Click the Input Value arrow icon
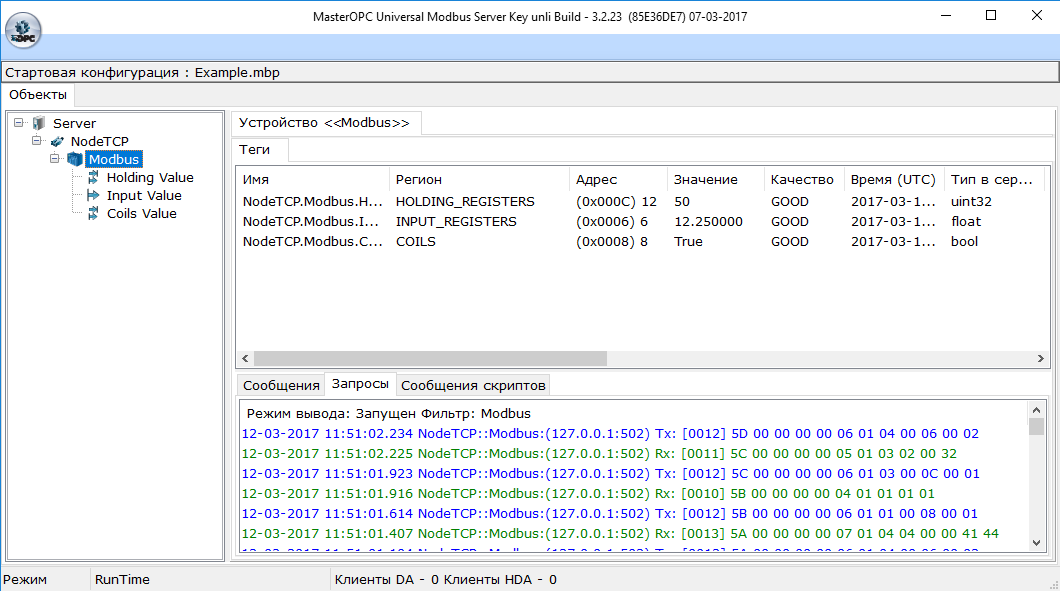The width and height of the screenshot is (1060, 591). tap(93, 195)
